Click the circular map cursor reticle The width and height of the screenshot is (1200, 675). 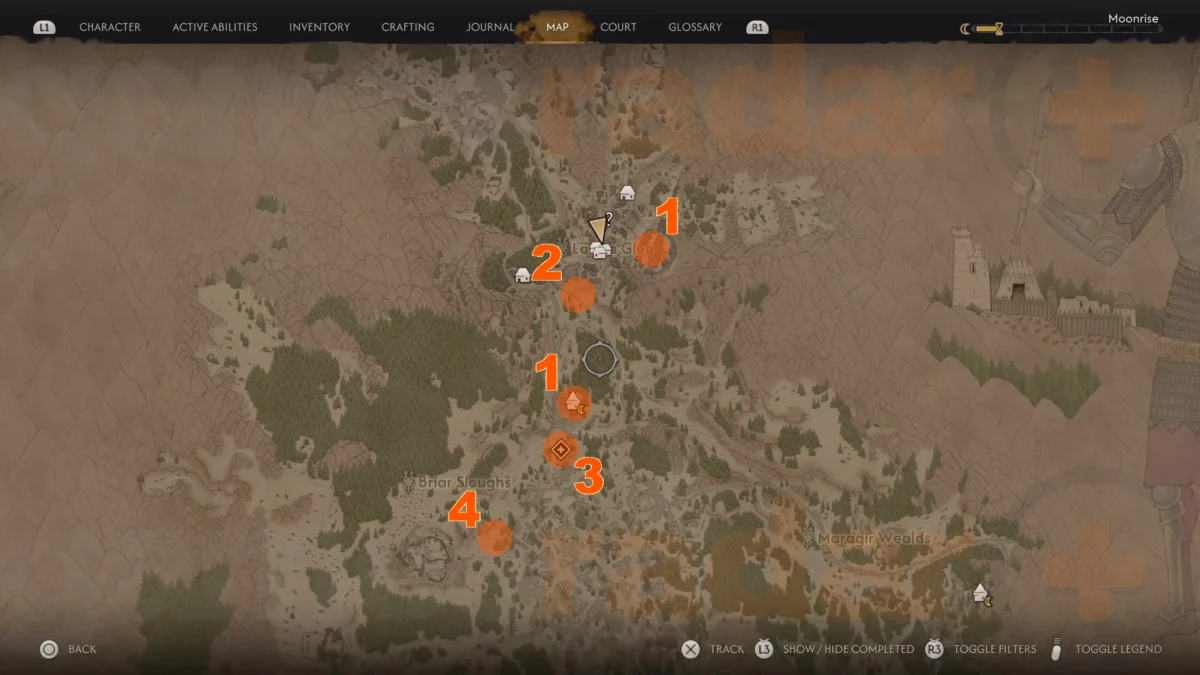(x=599, y=357)
